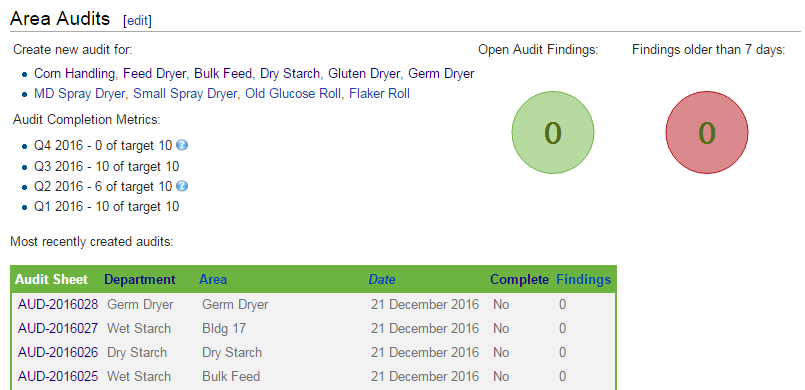Start a Gluten Dryer audit
This screenshot has width=805, height=390.
point(364,74)
